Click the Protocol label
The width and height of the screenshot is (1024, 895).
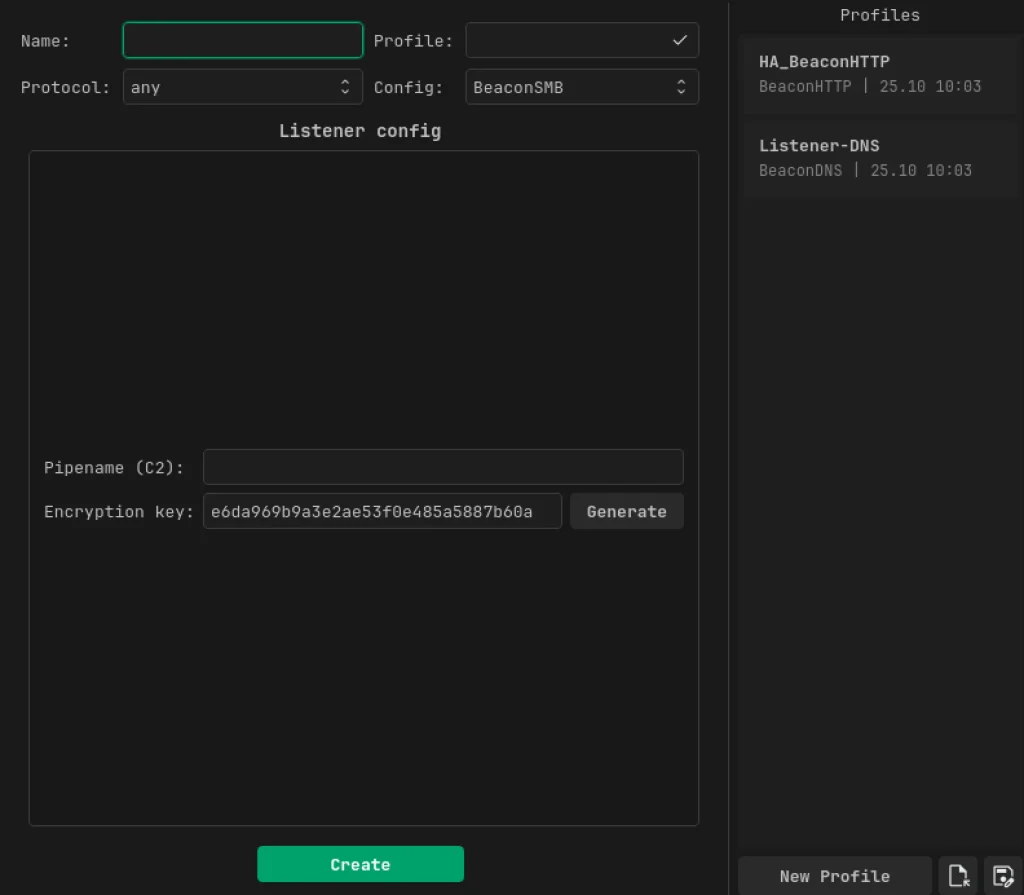[65, 88]
